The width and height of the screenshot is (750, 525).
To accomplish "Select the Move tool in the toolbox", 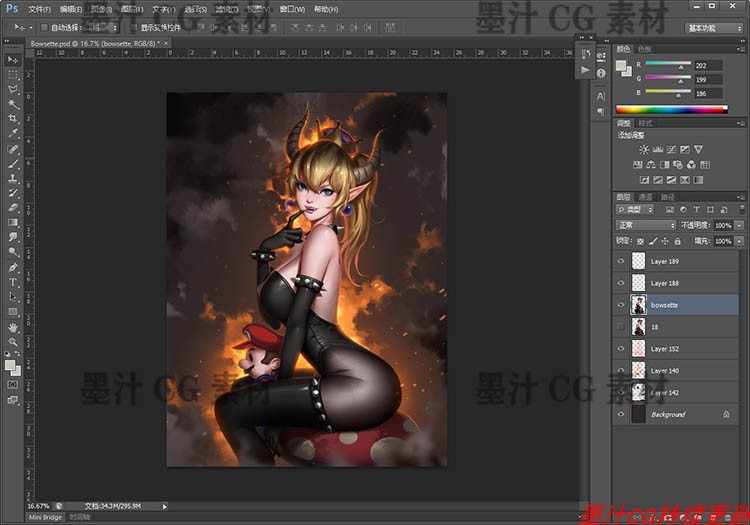I will click(x=12, y=59).
